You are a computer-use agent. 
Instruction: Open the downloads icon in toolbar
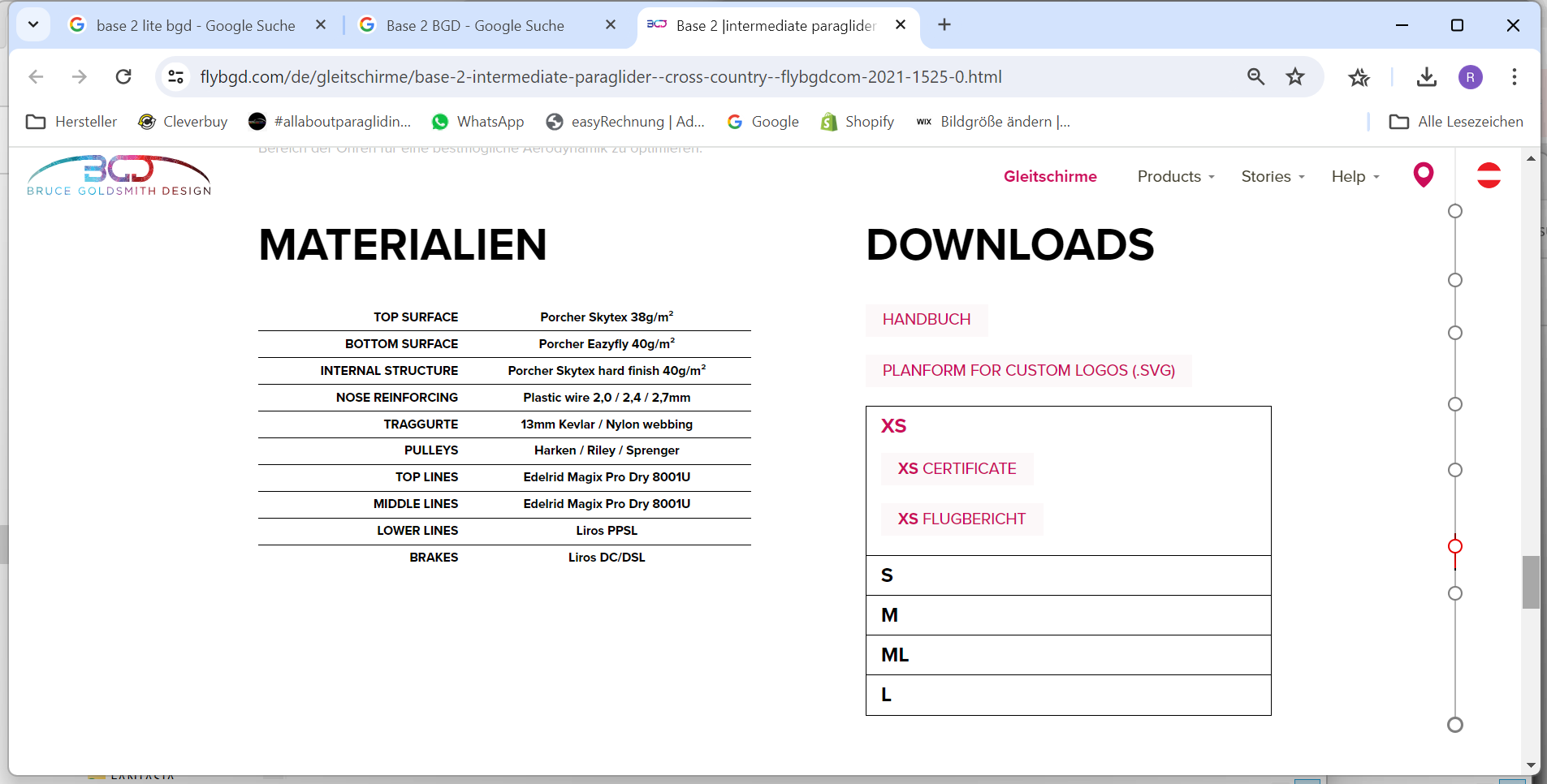(x=1427, y=77)
